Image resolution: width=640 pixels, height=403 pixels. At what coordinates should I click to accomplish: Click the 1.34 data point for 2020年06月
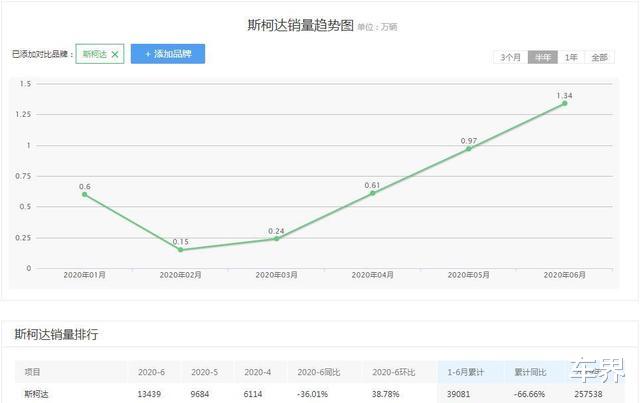pos(564,103)
